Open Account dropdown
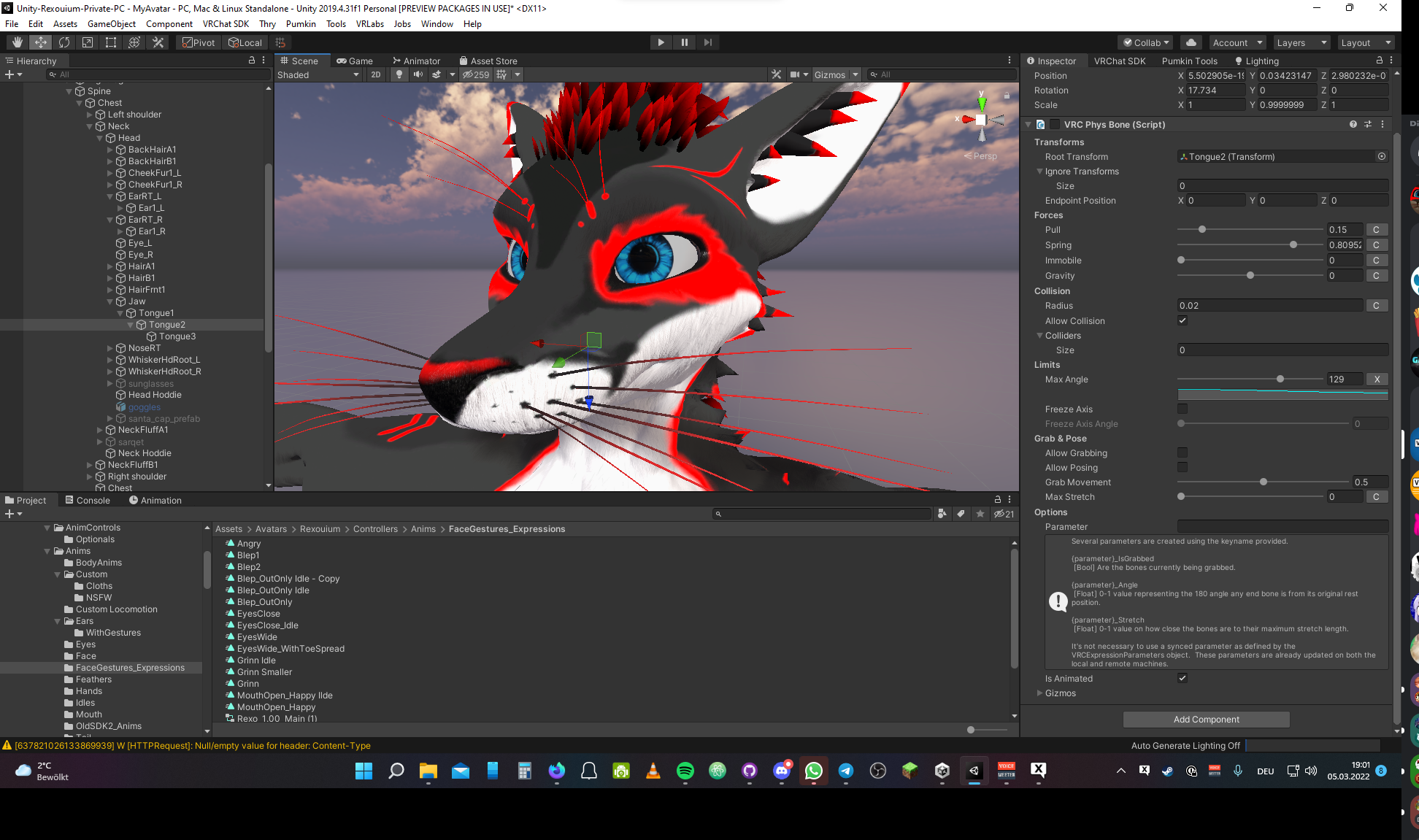This screenshot has width=1419, height=840. (x=1237, y=42)
